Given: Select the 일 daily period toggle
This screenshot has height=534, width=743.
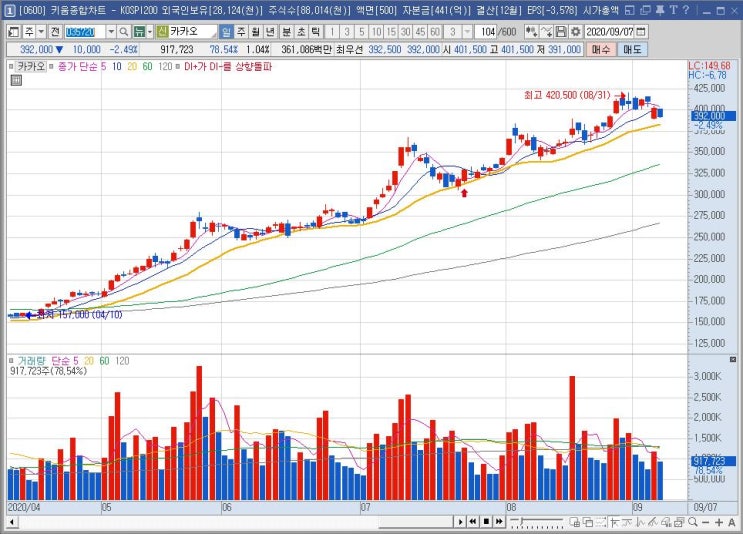Looking at the screenshot, I should click(x=227, y=32).
